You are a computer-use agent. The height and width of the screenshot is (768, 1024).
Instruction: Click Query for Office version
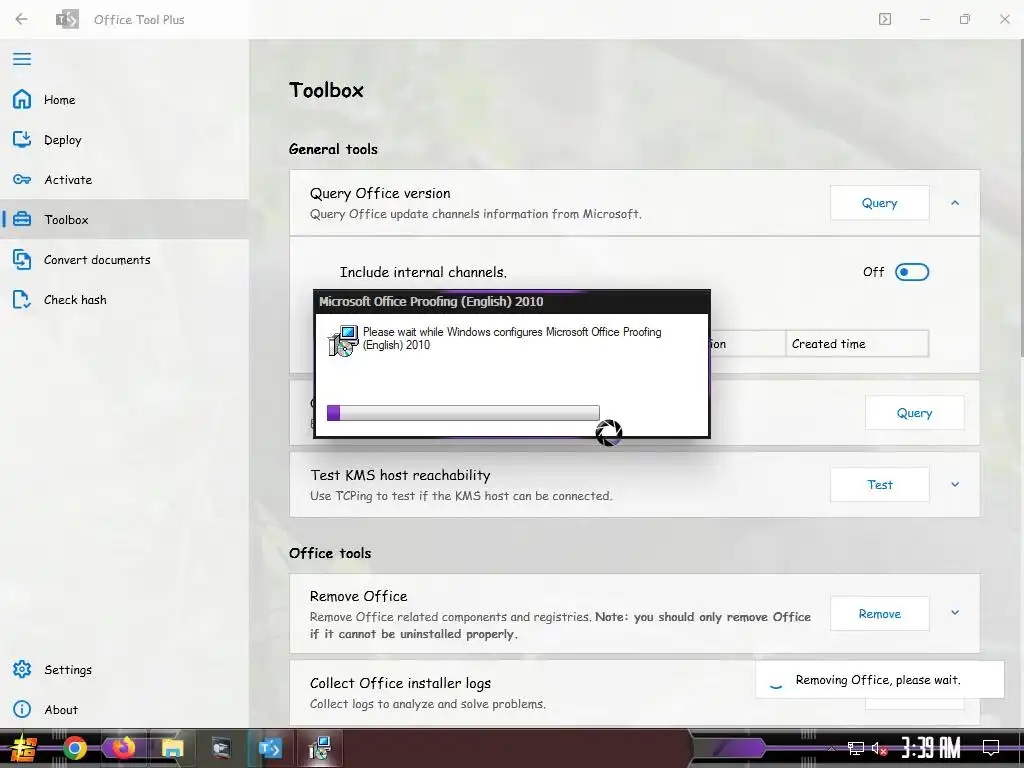click(x=880, y=203)
